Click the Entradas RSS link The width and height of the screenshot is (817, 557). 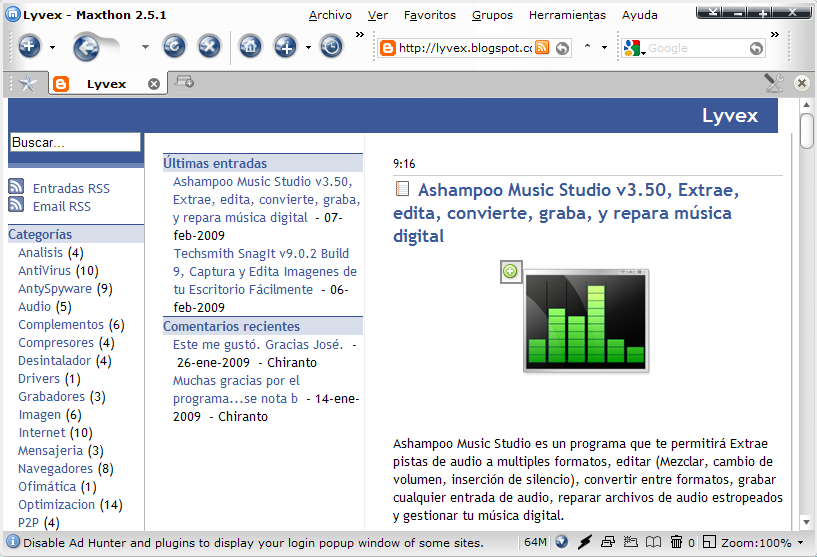click(x=71, y=188)
